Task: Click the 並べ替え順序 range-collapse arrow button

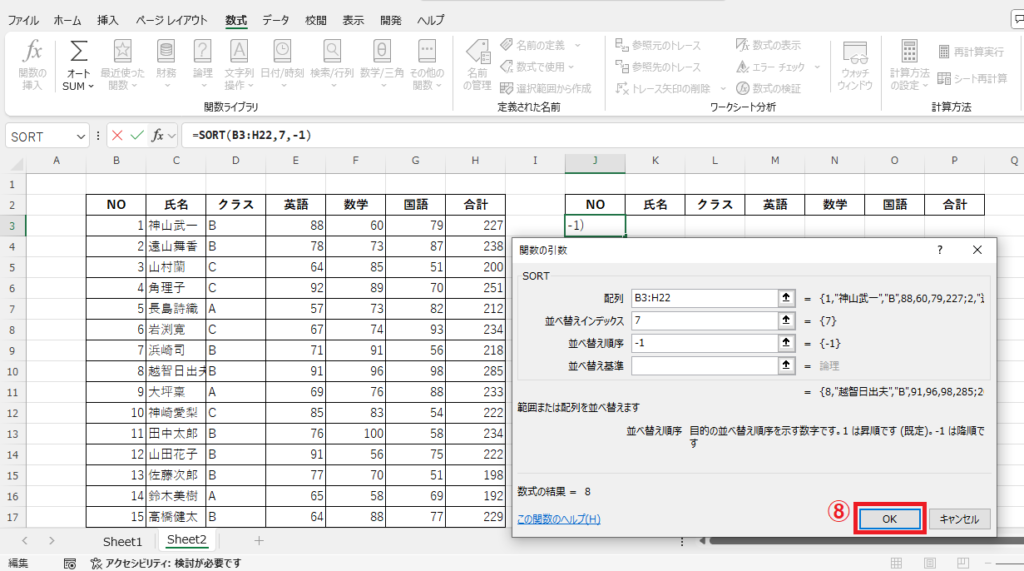Action: click(x=786, y=343)
